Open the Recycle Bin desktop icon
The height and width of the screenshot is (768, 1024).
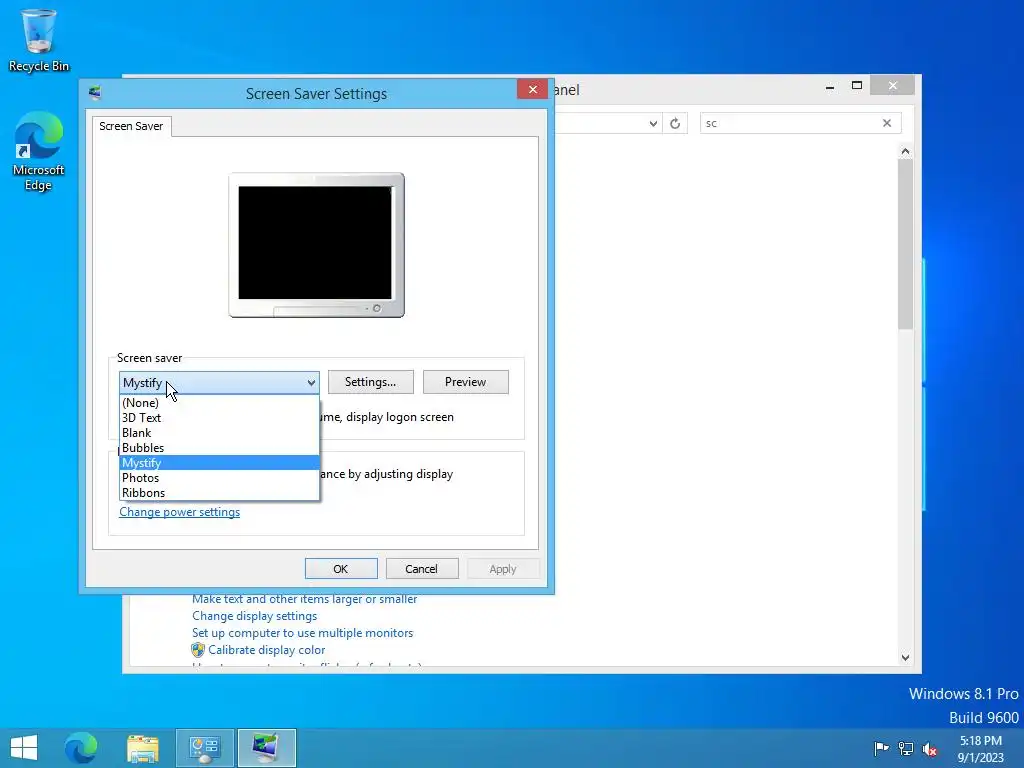pos(39,40)
